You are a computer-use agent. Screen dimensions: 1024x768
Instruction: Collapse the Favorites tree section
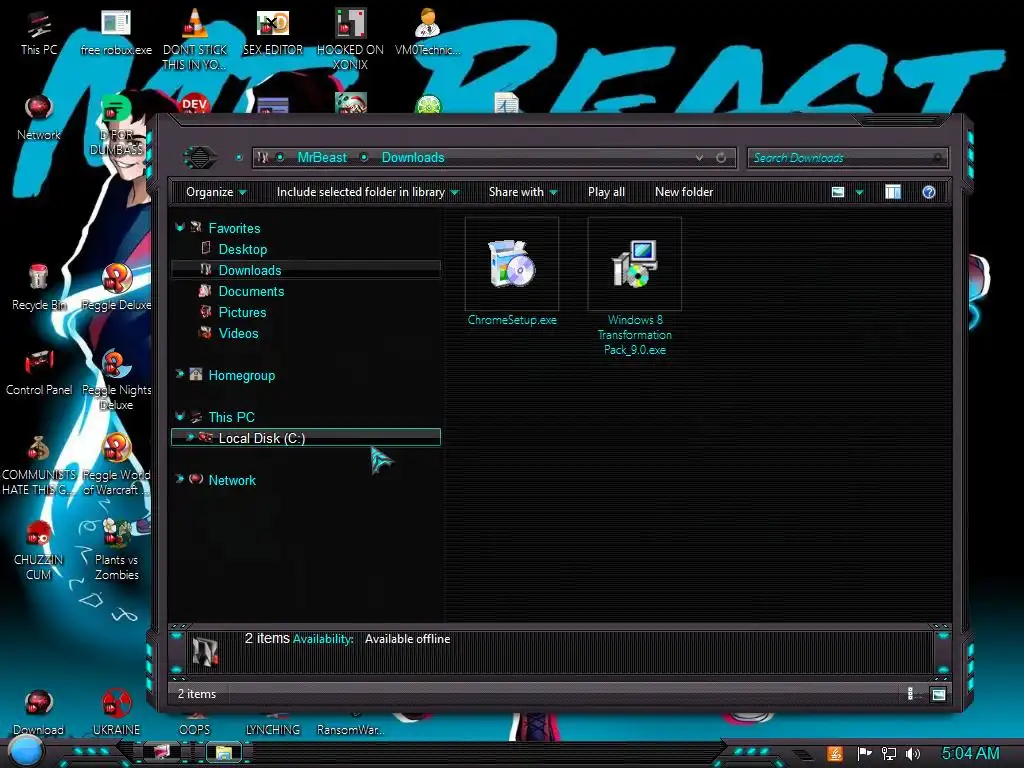180,228
